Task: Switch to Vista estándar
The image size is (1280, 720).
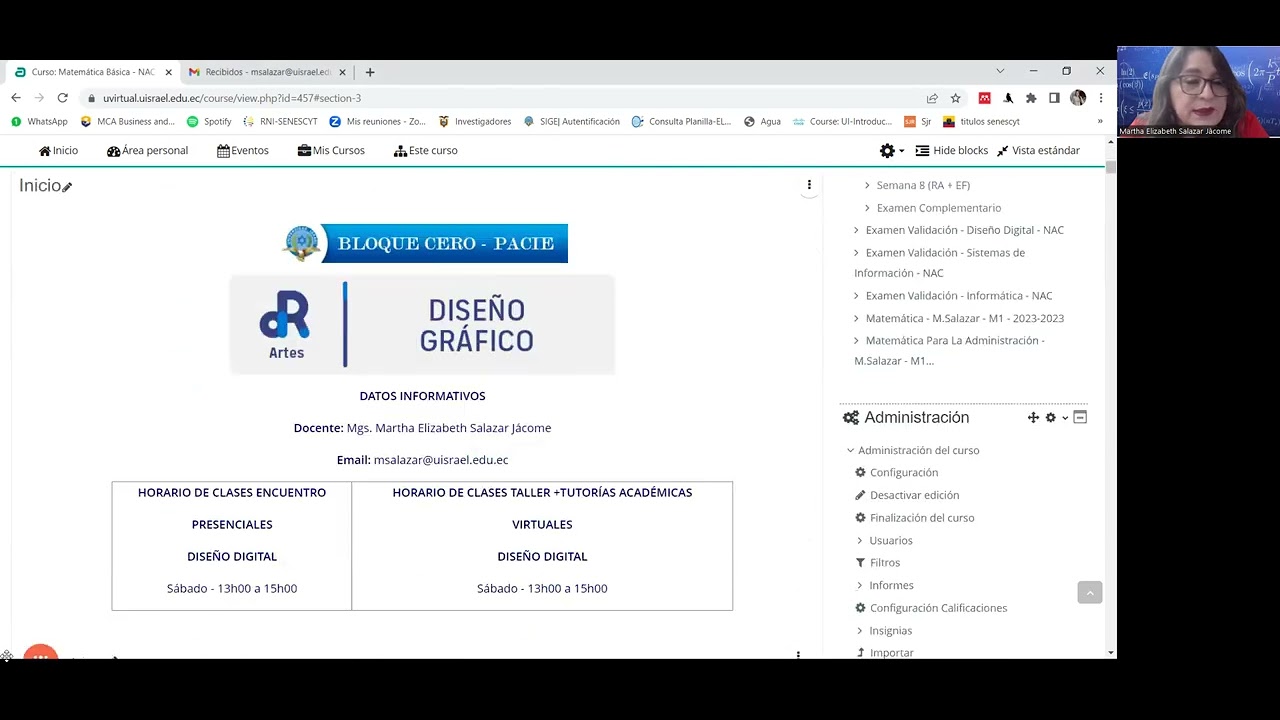Action: click(x=1038, y=150)
